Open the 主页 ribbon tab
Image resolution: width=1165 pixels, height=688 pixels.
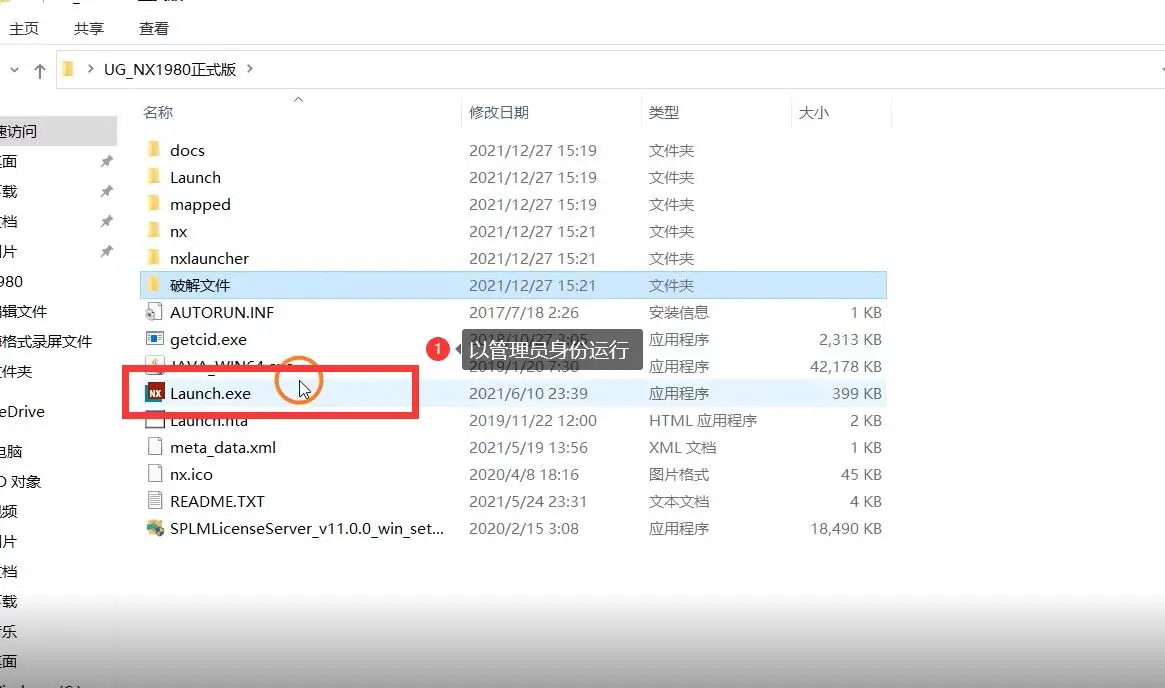[24, 28]
